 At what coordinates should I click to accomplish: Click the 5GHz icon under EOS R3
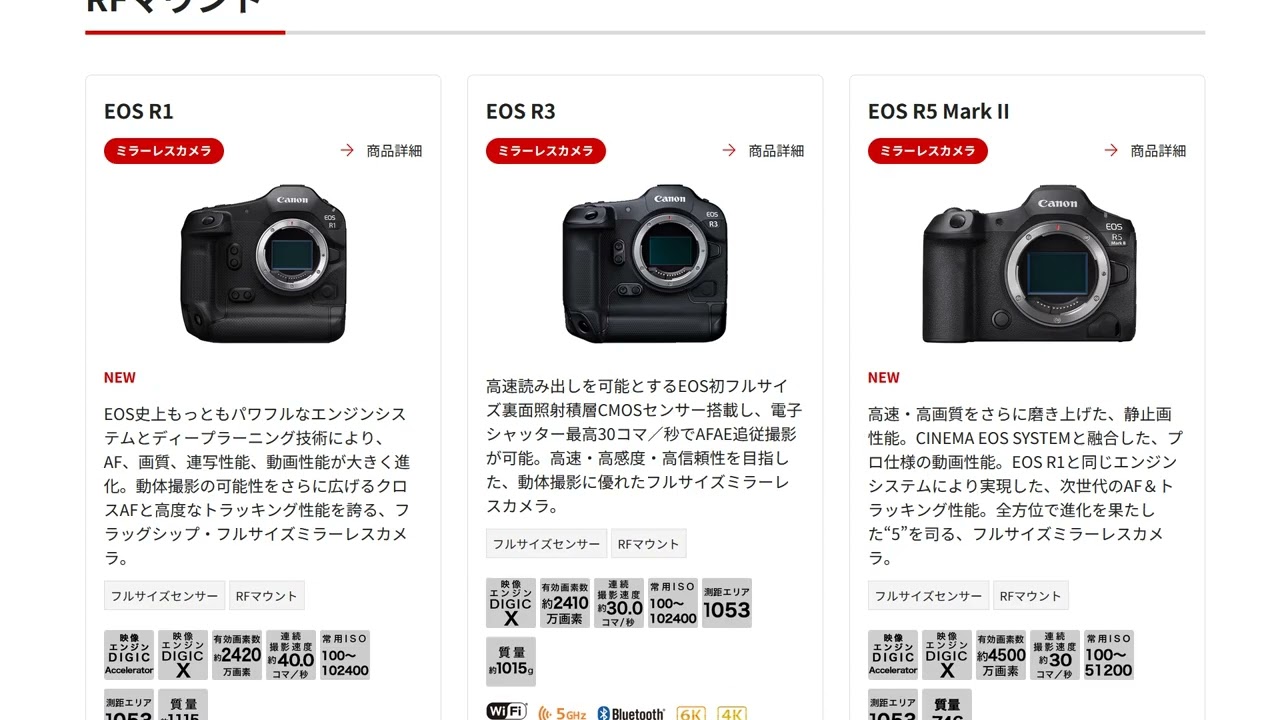tap(562, 713)
